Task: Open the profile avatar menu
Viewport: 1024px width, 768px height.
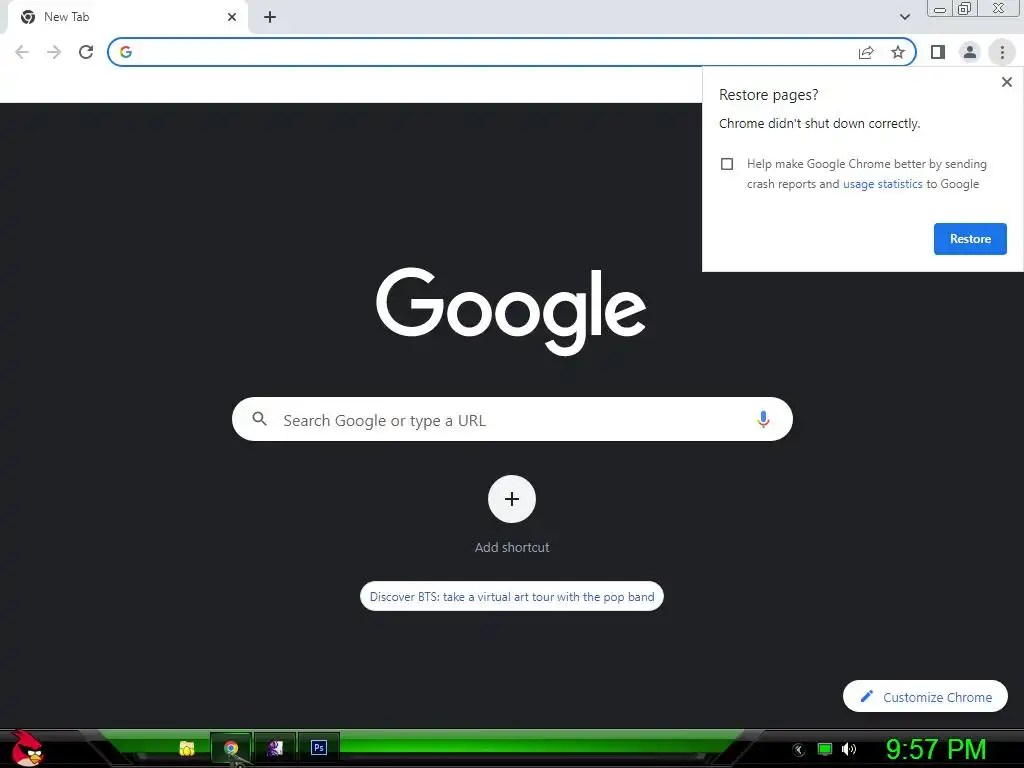Action: [x=970, y=52]
